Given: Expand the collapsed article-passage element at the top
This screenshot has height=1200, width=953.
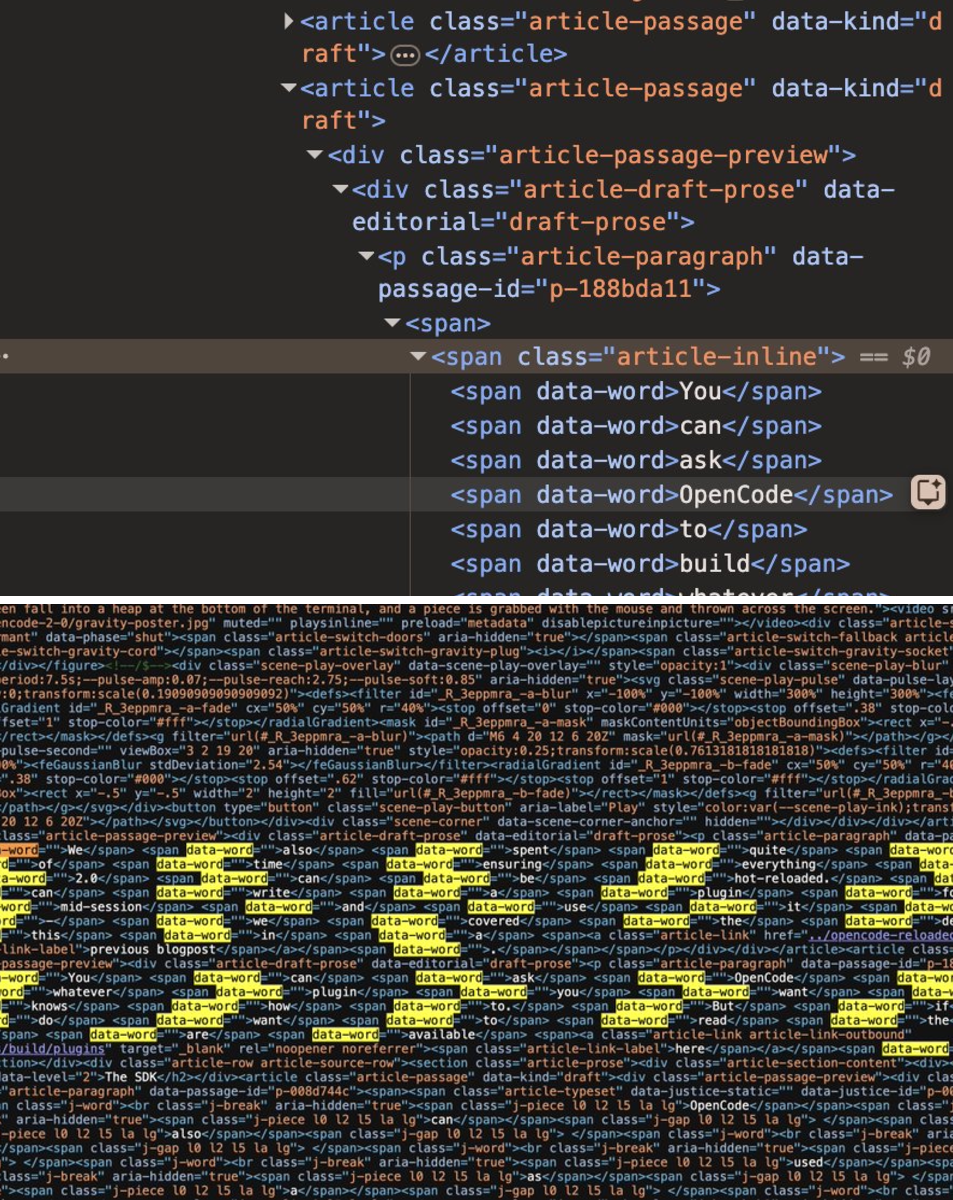Looking at the screenshot, I should pyautogui.click(x=289, y=20).
